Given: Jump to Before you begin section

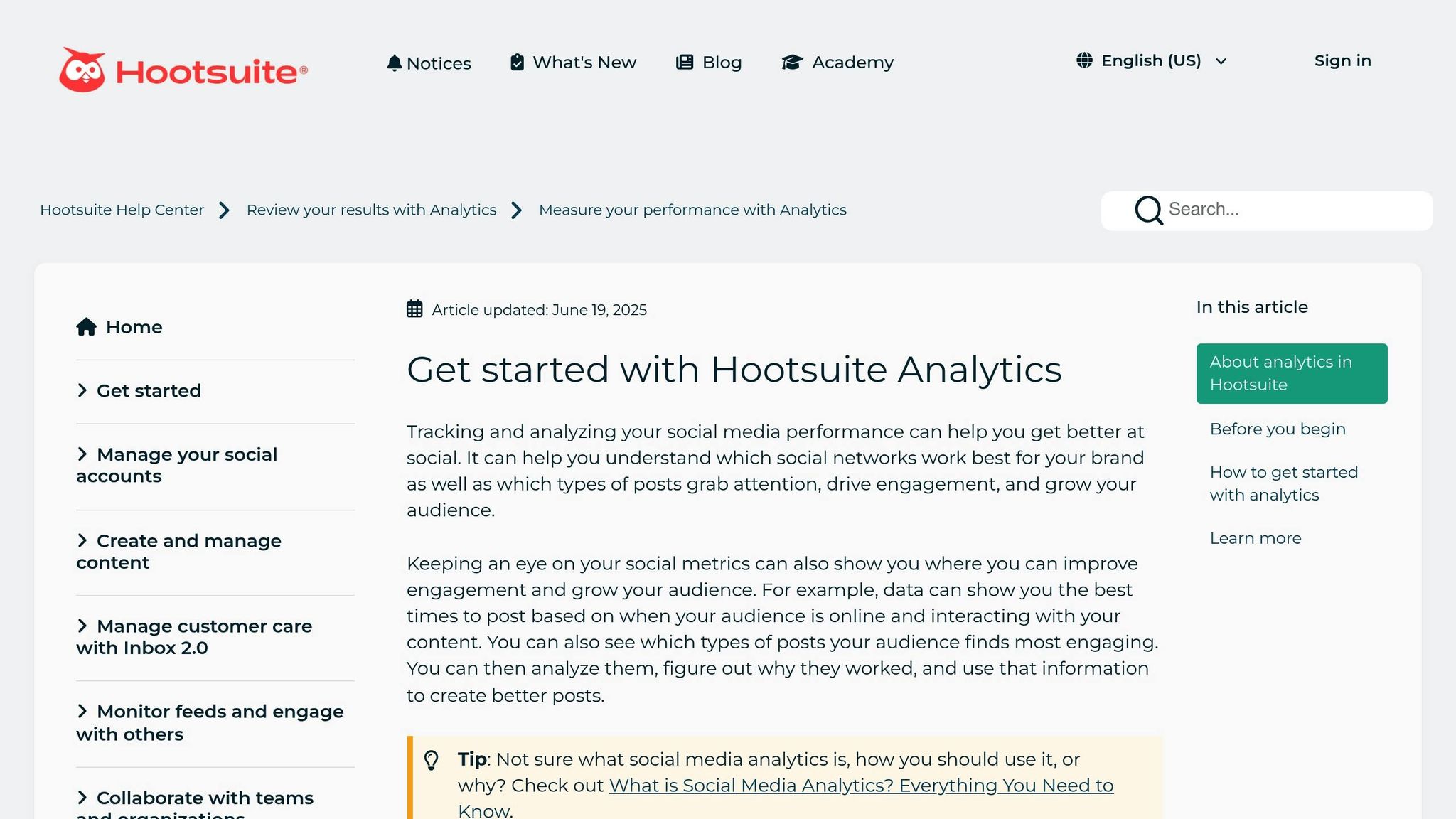Looking at the screenshot, I should tap(1277, 429).
